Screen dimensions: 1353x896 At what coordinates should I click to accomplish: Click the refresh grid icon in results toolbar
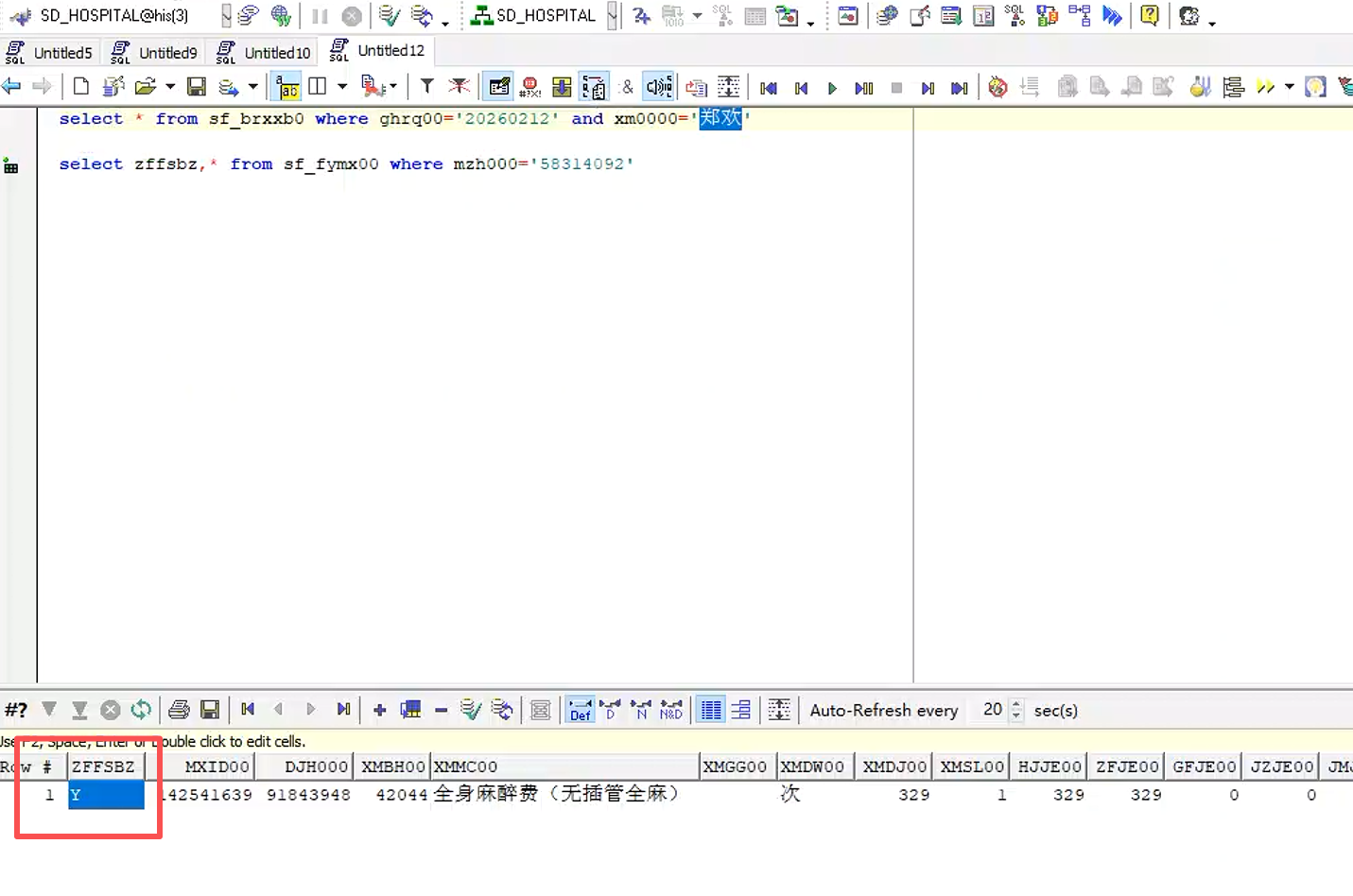[x=141, y=710]
